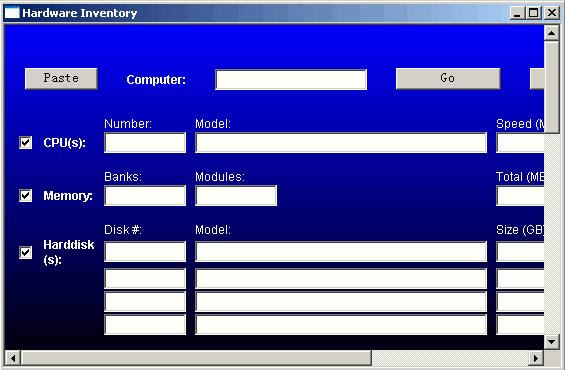
Task: Click the Hardware Inventory title bar icon
Action: tap(12, 13)
